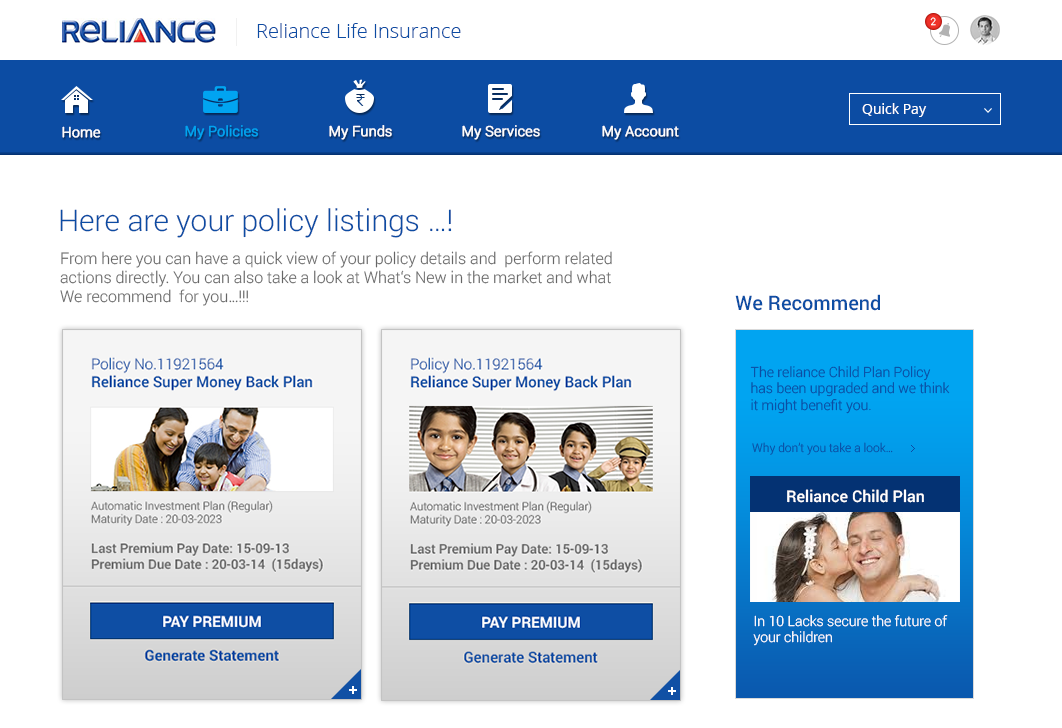Open the notification bell with red badge
Viewport: 1062px width, 728px height.
[942, 30]
